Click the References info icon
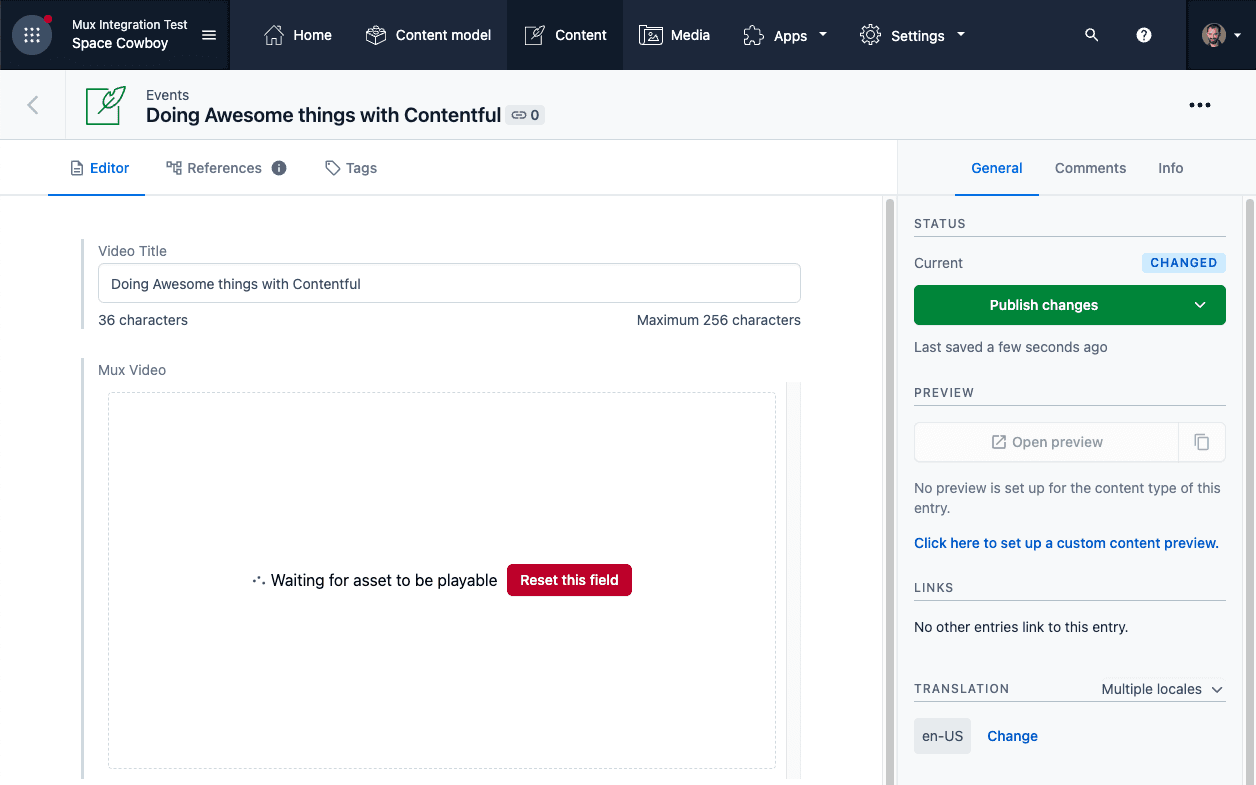Viewport: 1256px width, 785px height. click(279, 168)
